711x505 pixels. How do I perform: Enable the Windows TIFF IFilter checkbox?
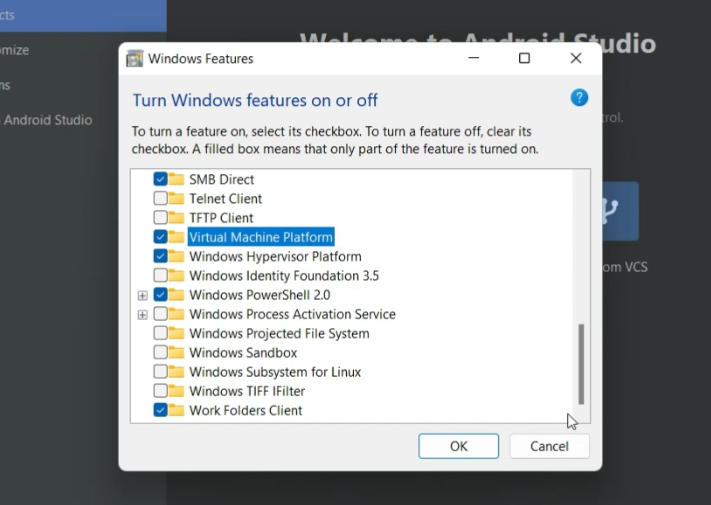[x=160, y=391]
